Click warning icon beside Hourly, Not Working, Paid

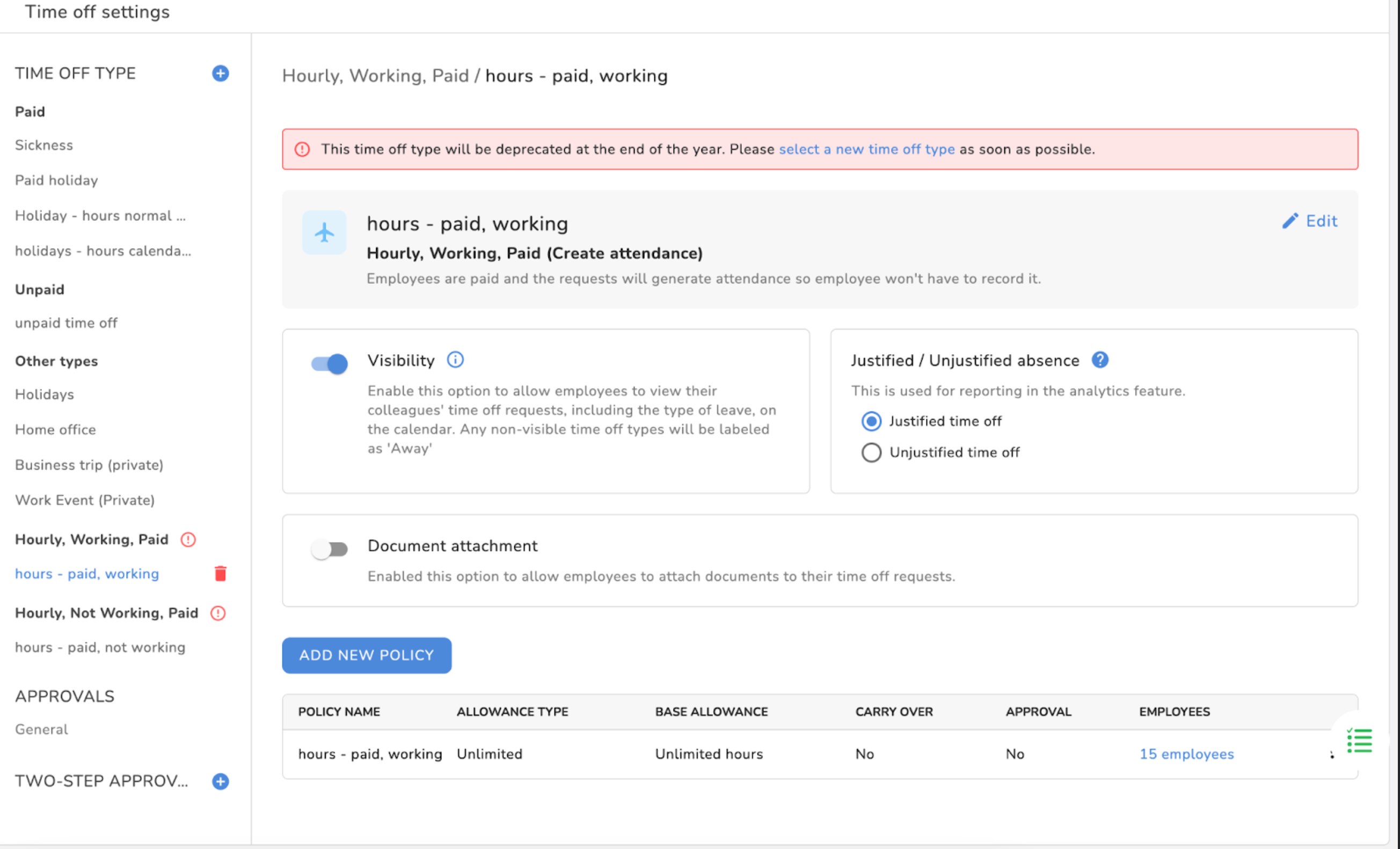click(x=218, y=613)
